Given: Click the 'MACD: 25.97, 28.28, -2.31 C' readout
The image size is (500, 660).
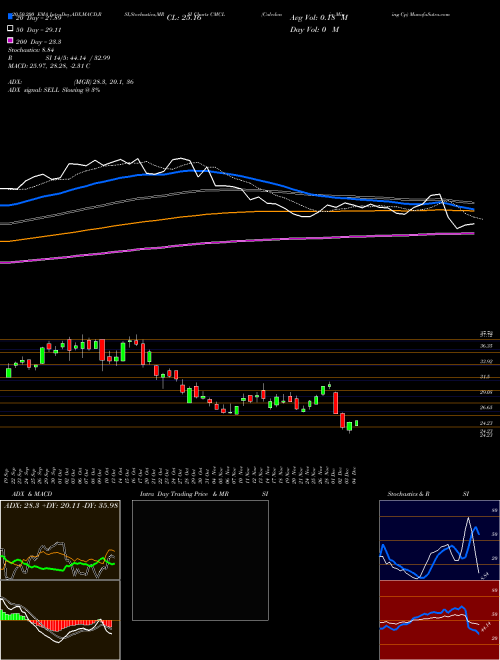Looking at the screenshot, I should click(x=49, y=66).
